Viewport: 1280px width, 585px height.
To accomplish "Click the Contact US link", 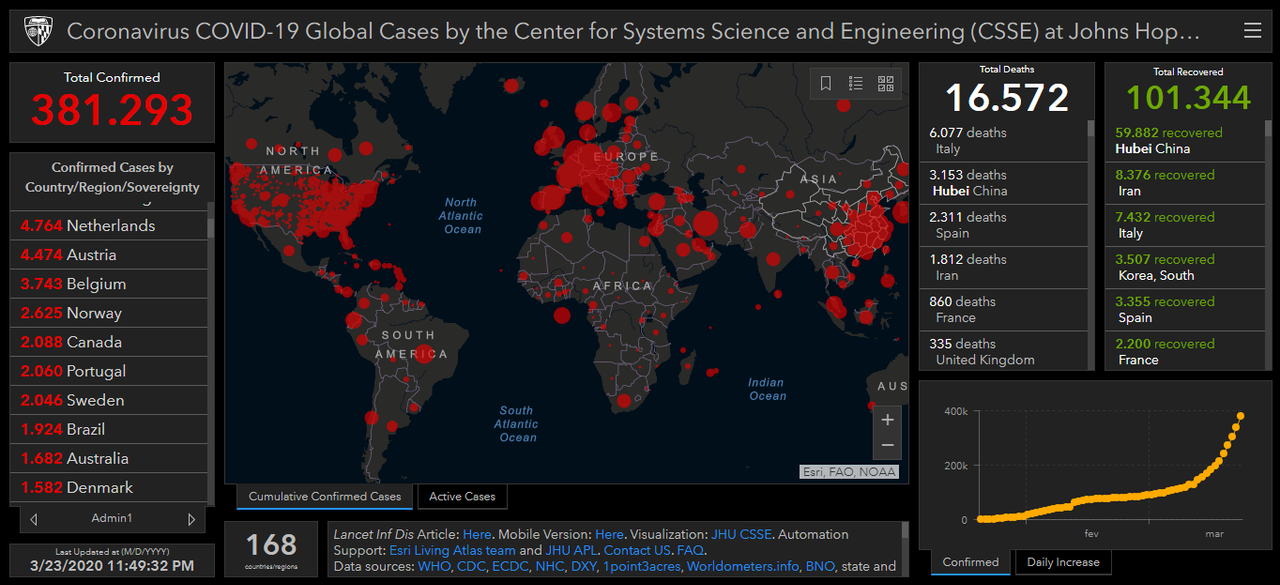I will point(637,550).
